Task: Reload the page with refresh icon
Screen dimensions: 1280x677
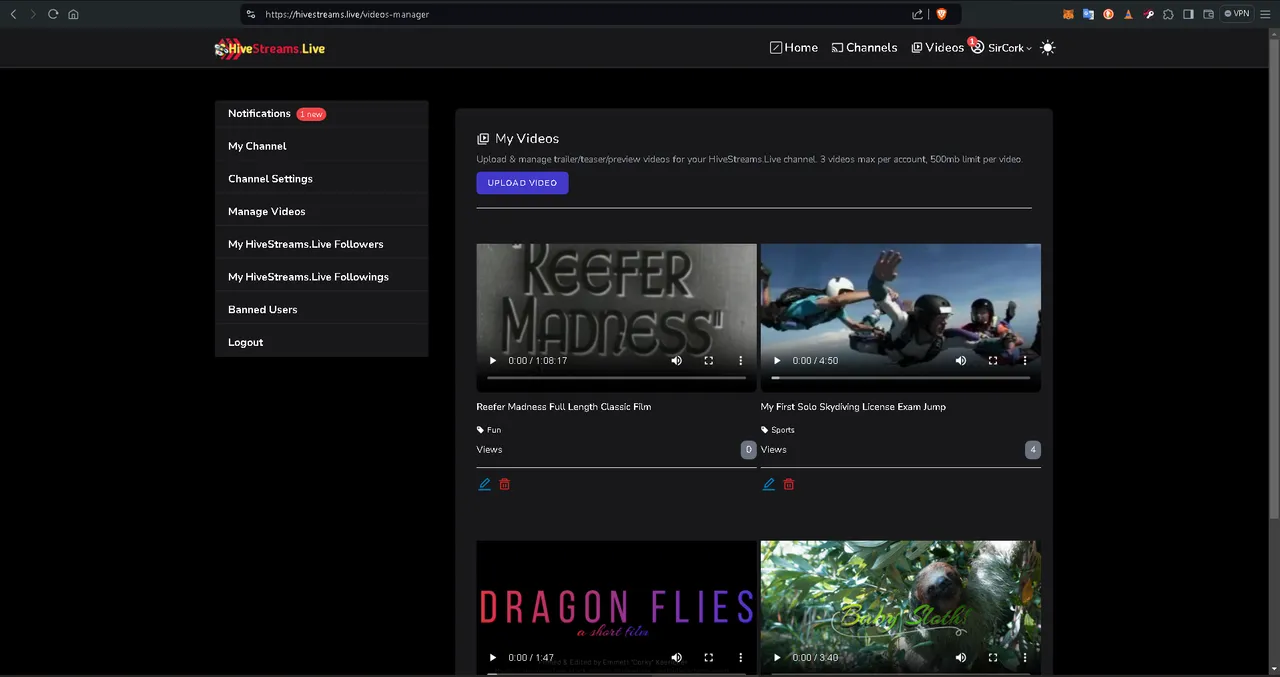Action: click(53, 14)
